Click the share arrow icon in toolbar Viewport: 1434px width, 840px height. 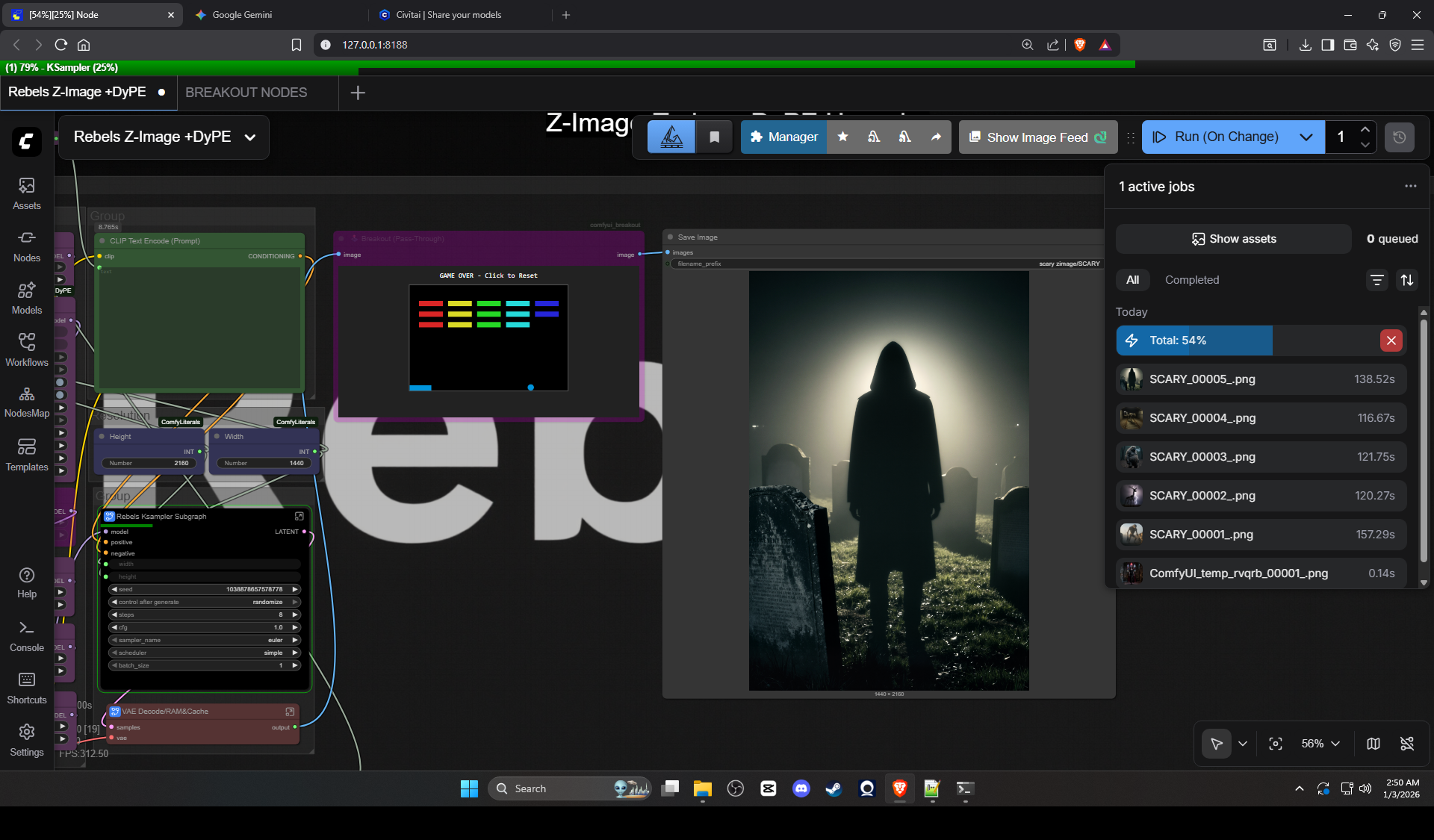[936, 137]
